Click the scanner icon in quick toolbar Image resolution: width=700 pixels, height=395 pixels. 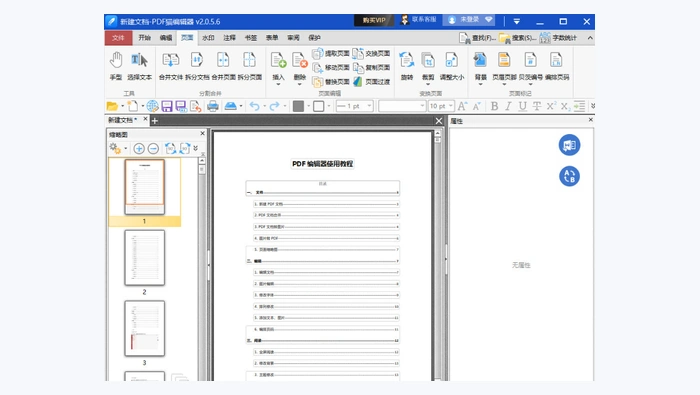click(x=230, y=106)
